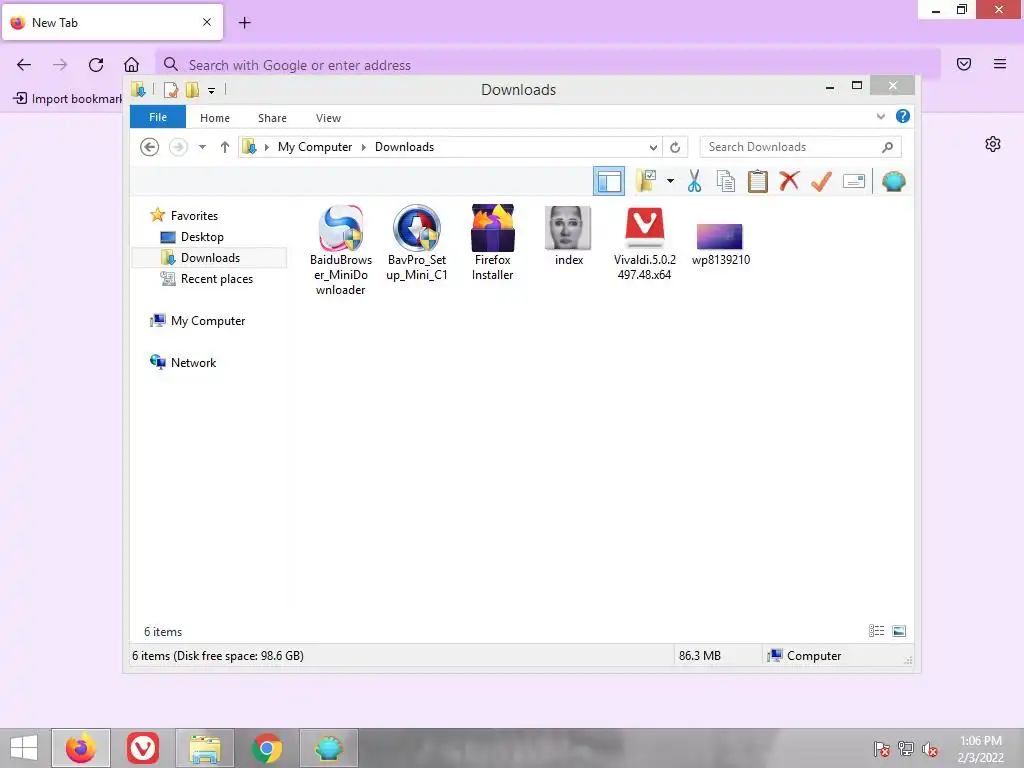The image size is (1024, 768).
Task: Go up one folder level
Action: click(x=225, y=147)
